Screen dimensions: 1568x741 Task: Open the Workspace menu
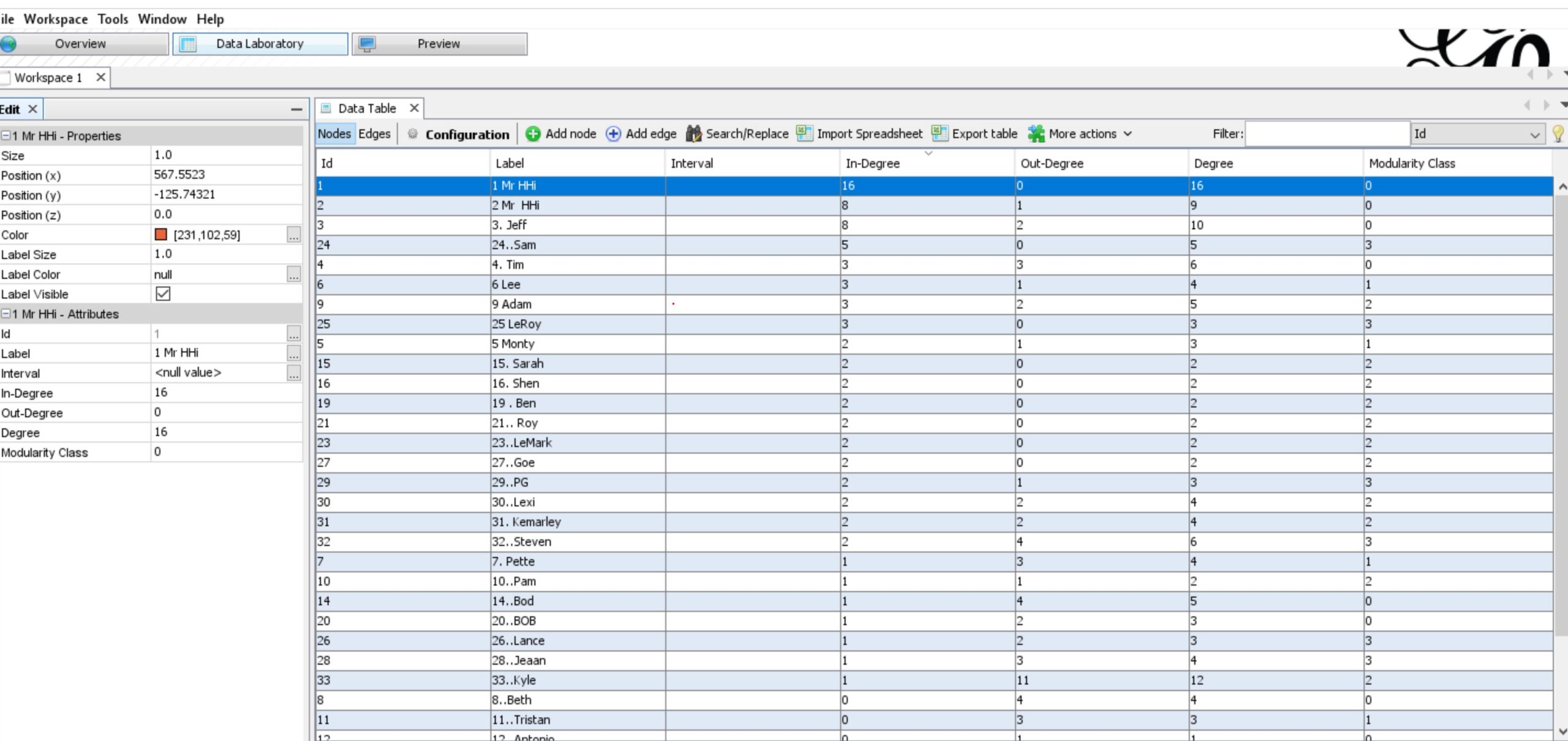pos(55,19)
